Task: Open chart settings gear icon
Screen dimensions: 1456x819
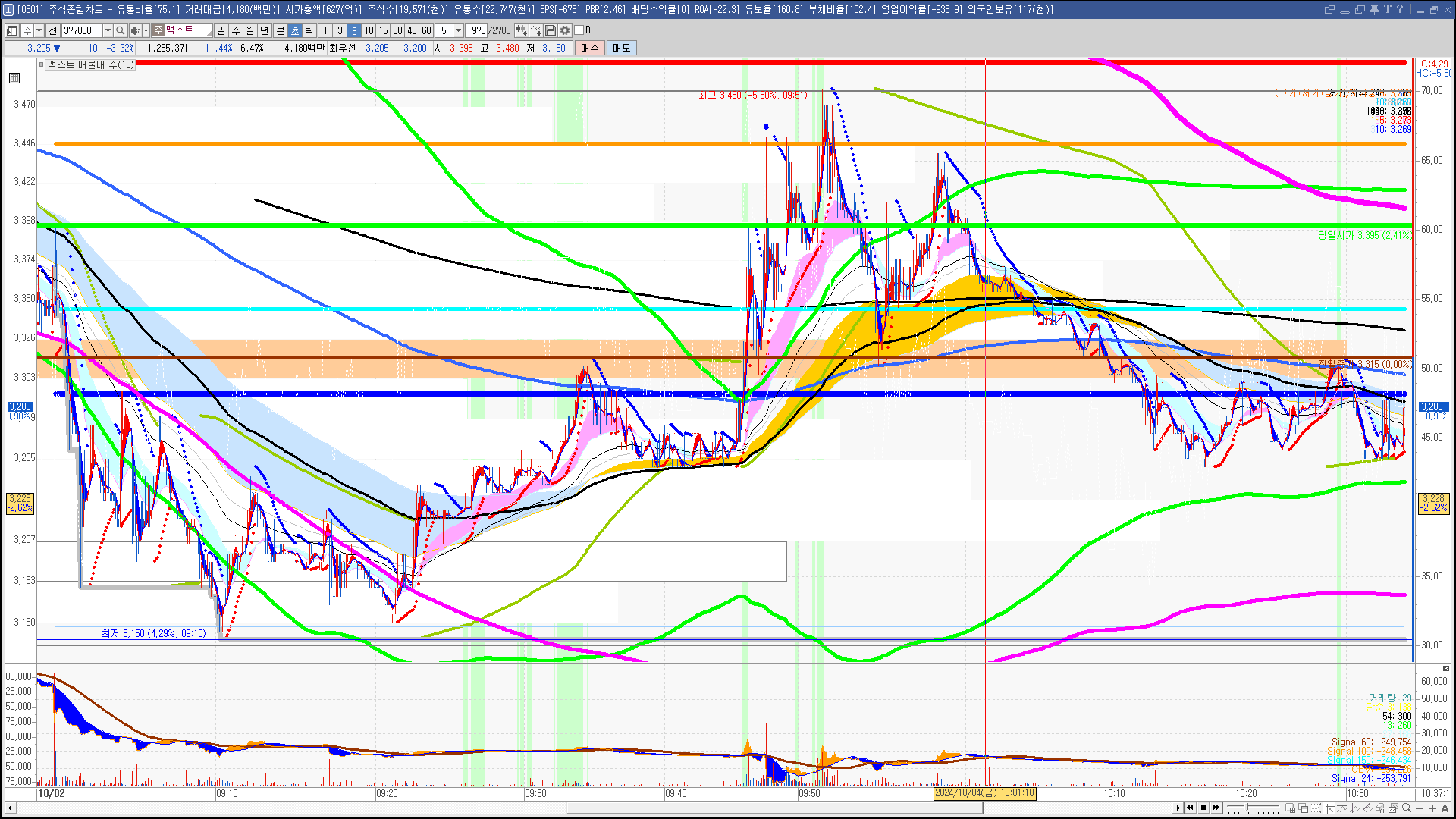Action: click(x=565, y=30)
